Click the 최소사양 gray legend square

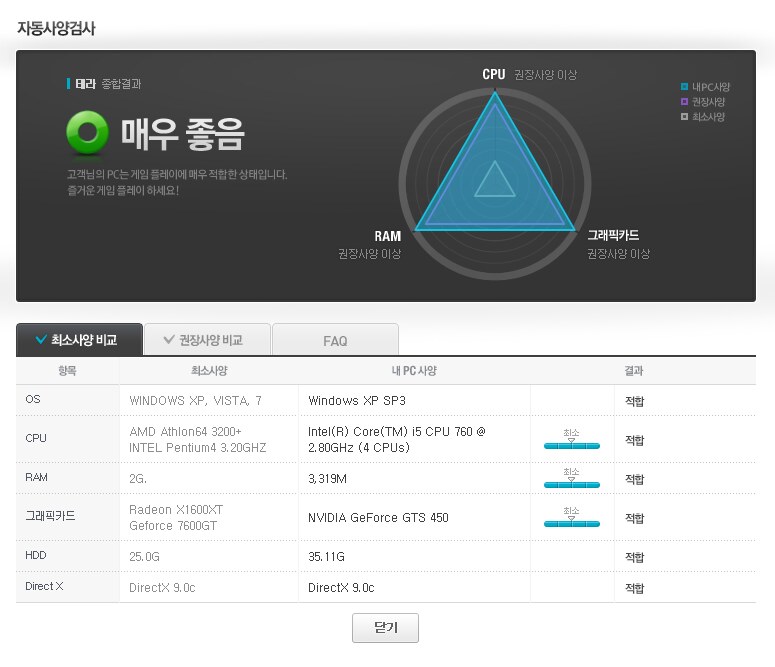(684, 117)
